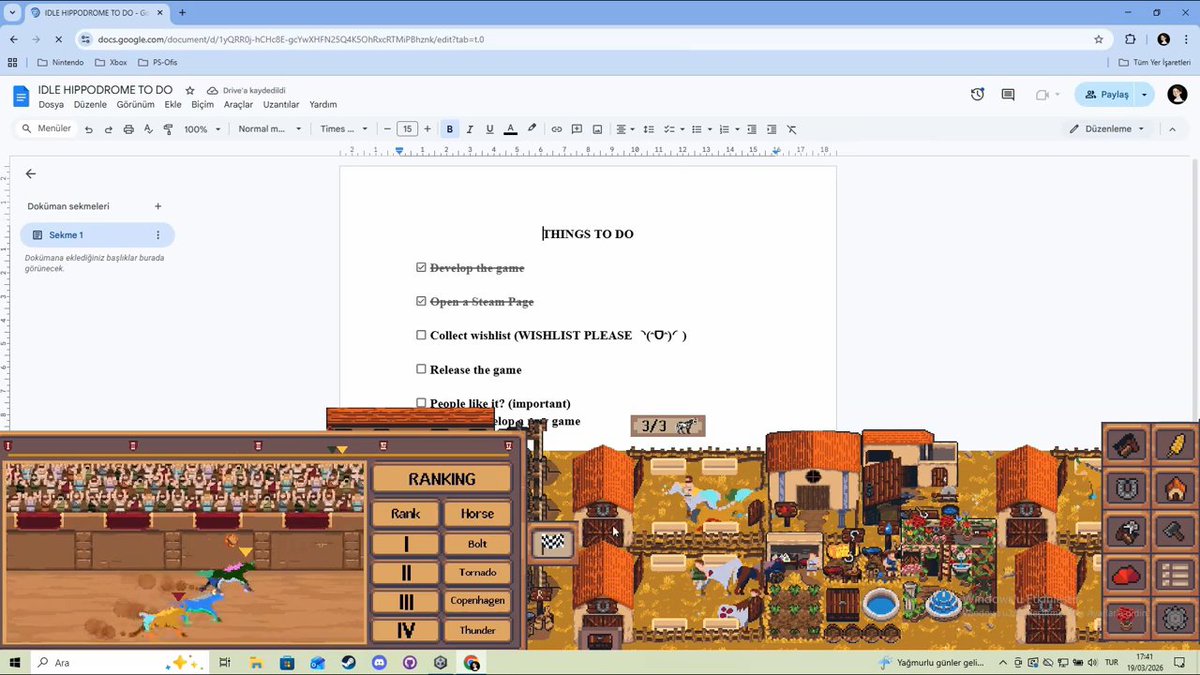Screen dimensions: 1200x675
Task: Select the horseshoe icon in the game panel
Action: [1127, 488]
